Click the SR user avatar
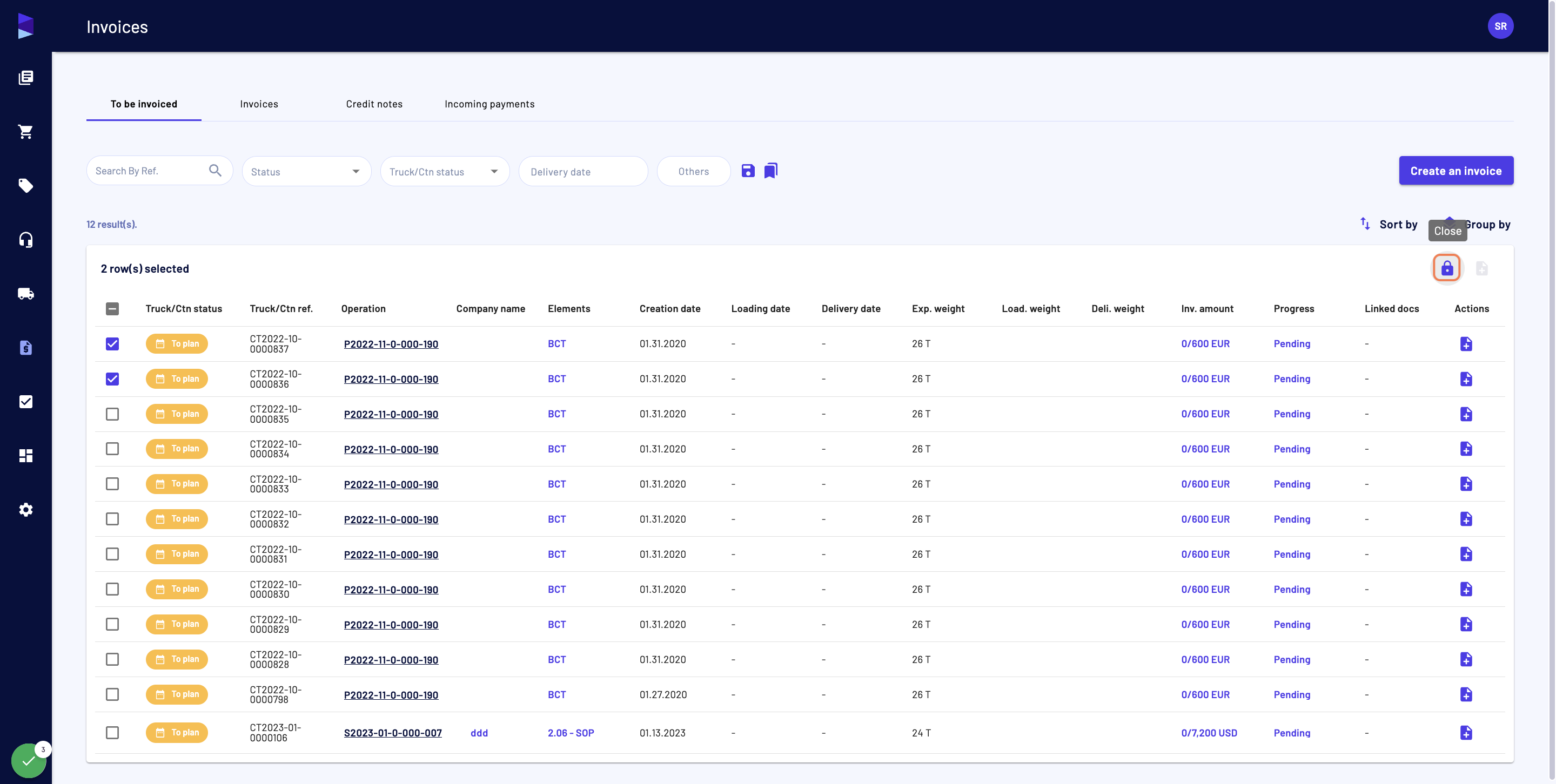 click(x=1500, y=26)
